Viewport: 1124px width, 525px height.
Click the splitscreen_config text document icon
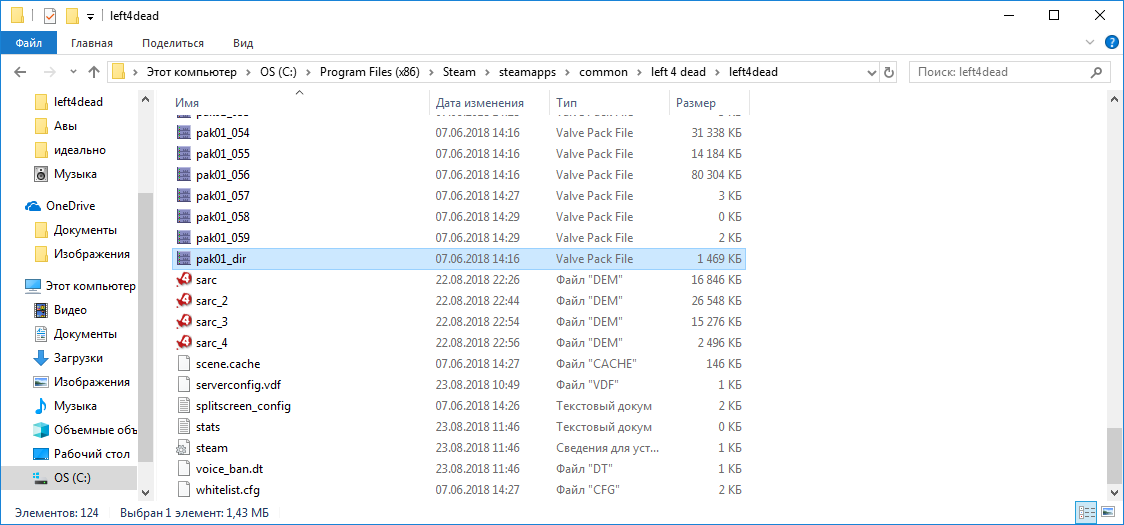[183, 406]
